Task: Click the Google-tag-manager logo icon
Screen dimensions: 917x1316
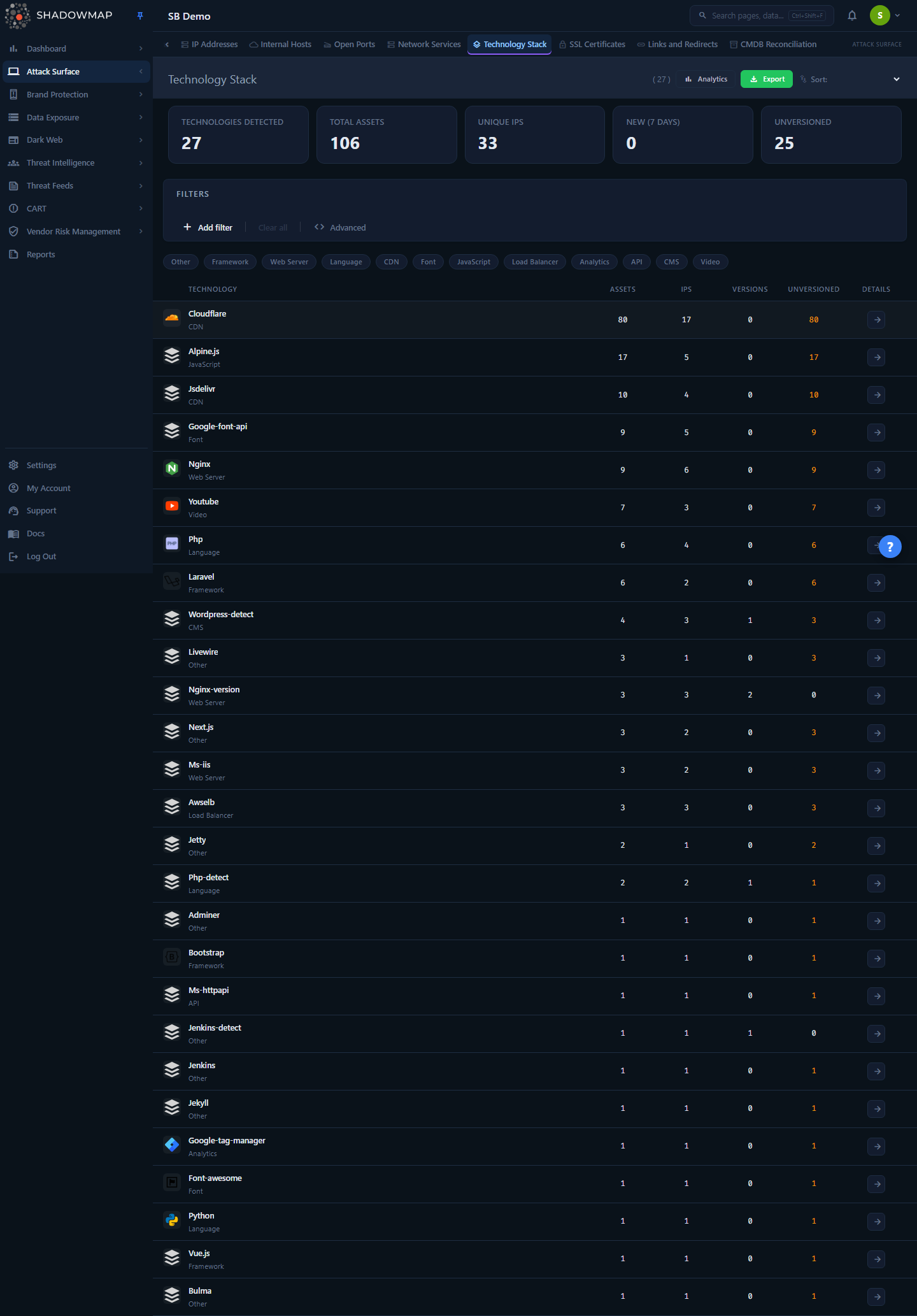Action: click(x=172, y=1145)
